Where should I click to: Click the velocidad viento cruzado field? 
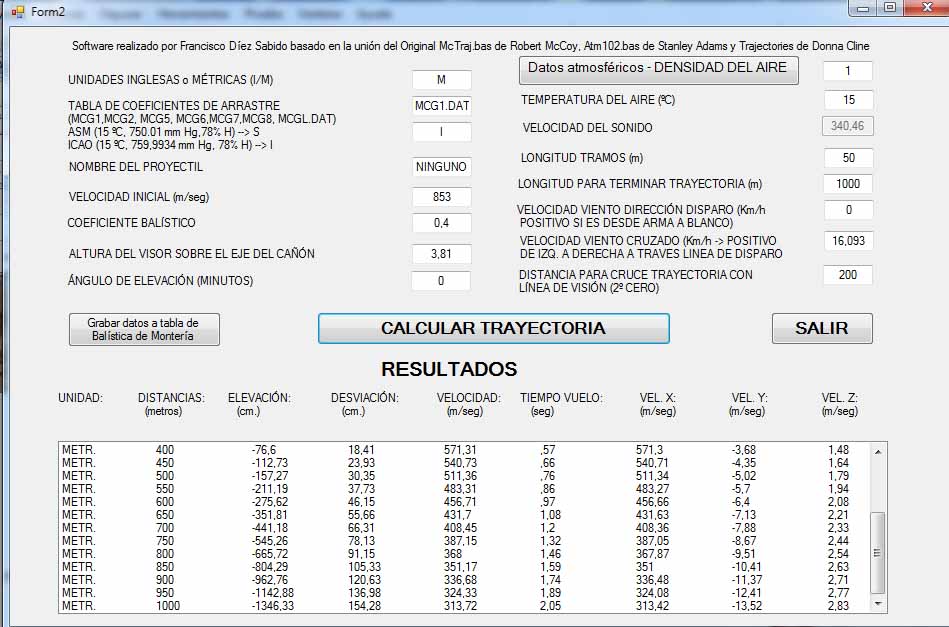pos(848,241)
